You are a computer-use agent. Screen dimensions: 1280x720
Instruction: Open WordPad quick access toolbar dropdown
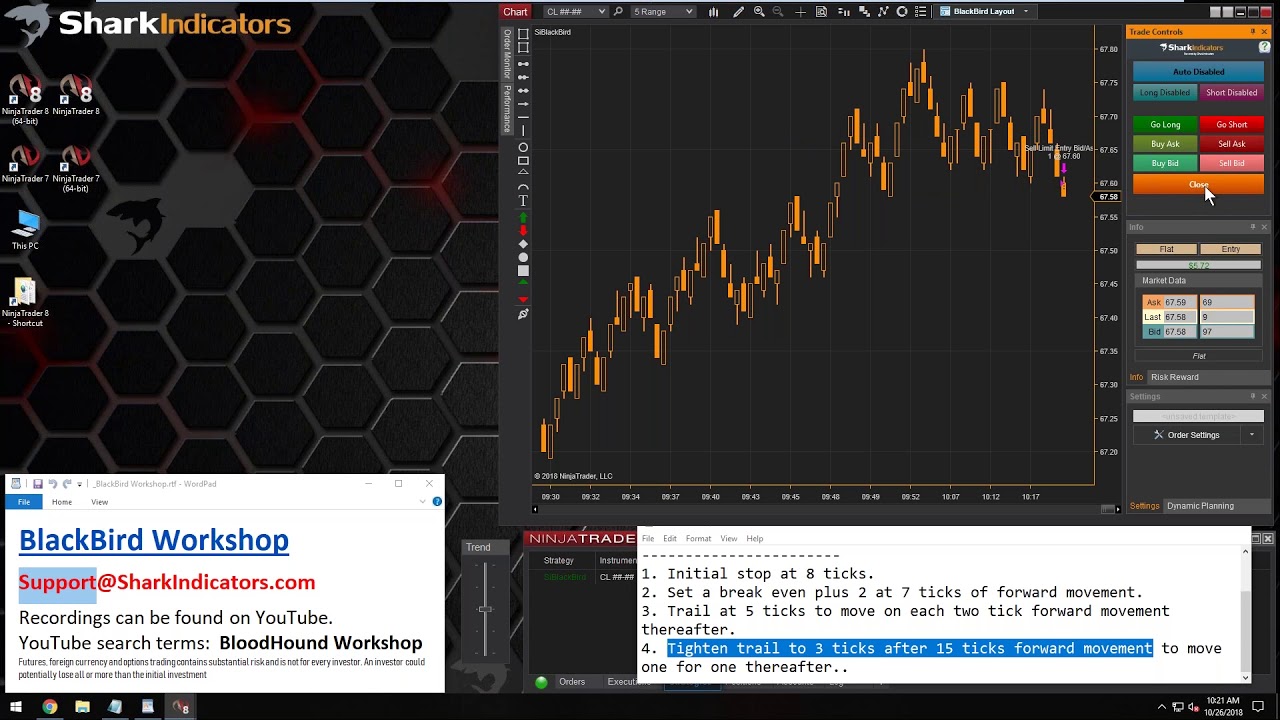point(79,484)
